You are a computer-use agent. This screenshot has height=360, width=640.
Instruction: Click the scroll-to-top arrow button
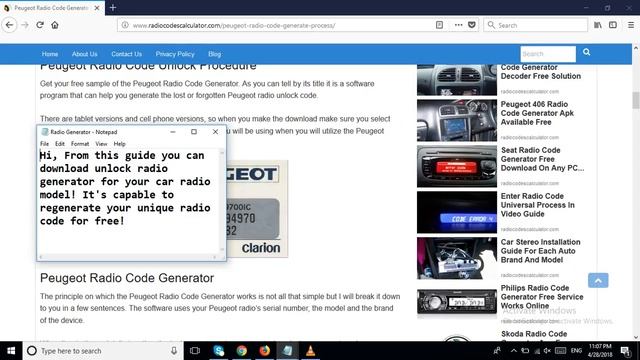point(598,280)
